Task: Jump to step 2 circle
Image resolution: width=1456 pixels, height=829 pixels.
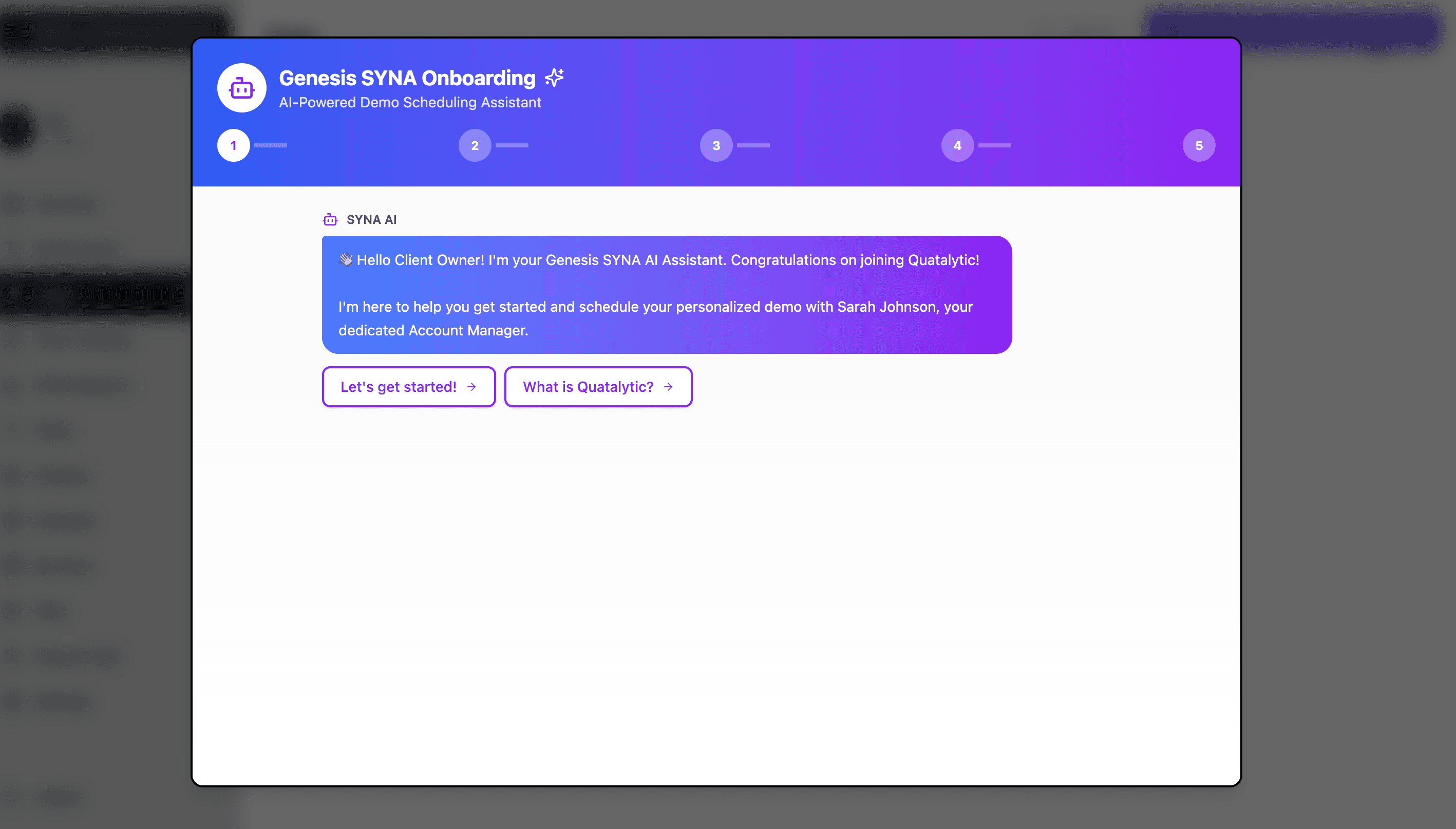Action: 475,146
